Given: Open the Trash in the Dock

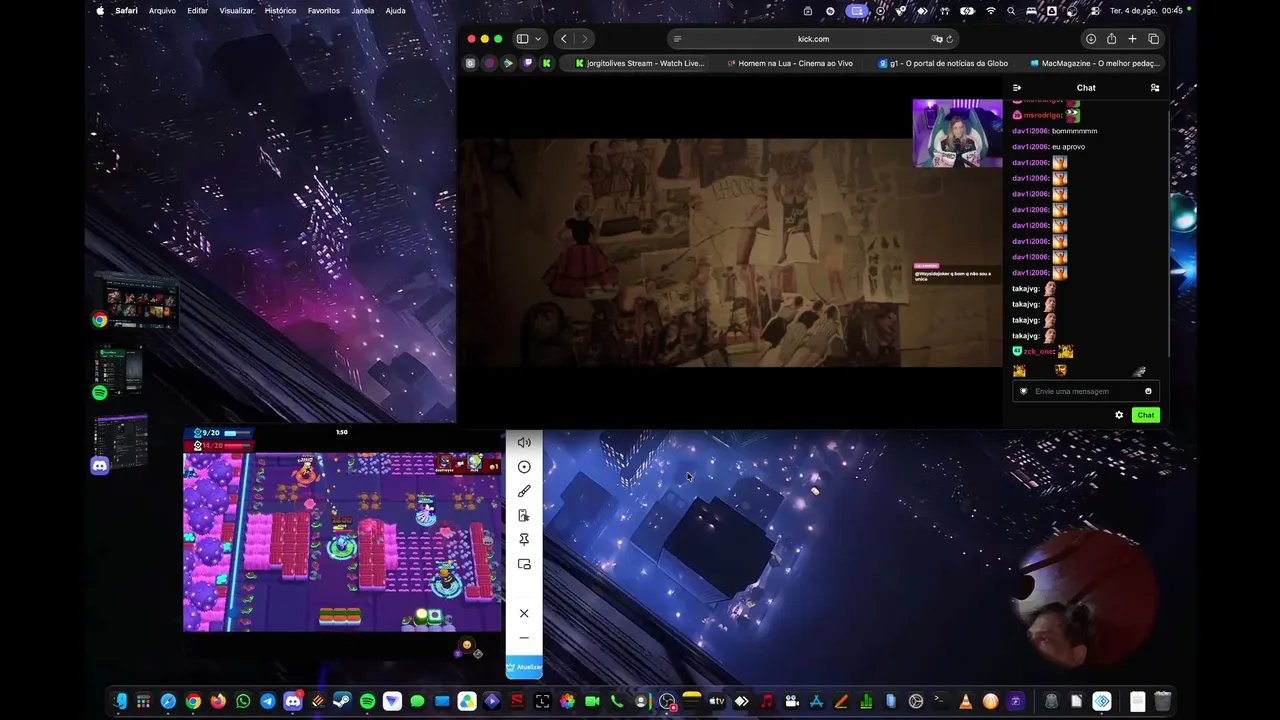Looking at the screenshot, I should coord(1162,701).
